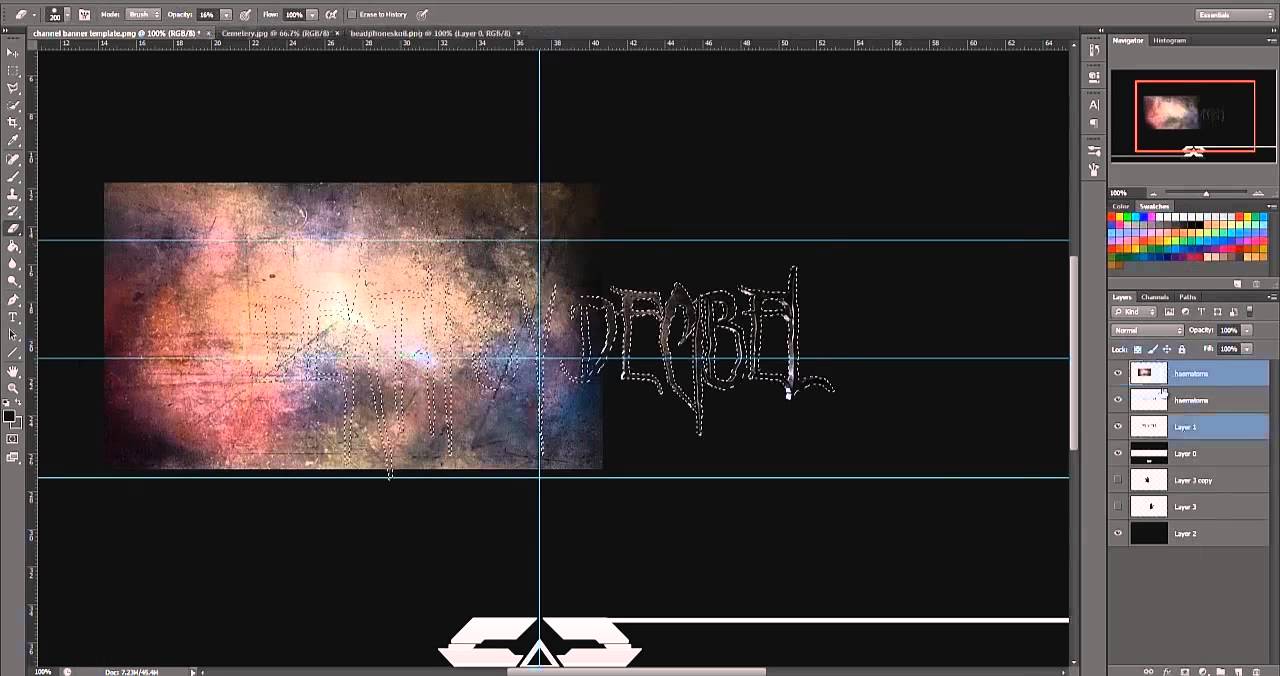Switch to the Histogram tab

(x=1169, y=41)
